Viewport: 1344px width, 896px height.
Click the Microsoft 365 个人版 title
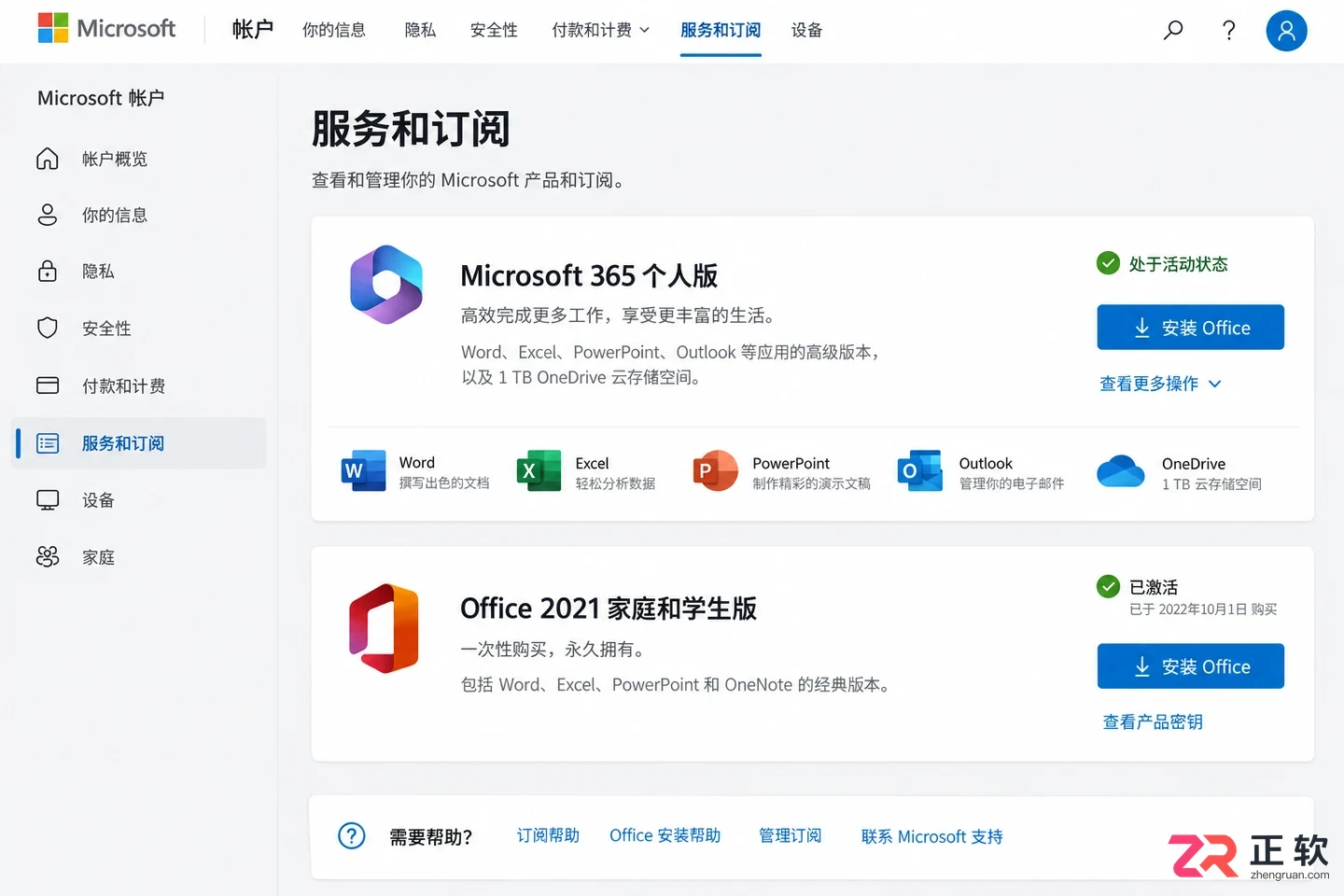589,275
